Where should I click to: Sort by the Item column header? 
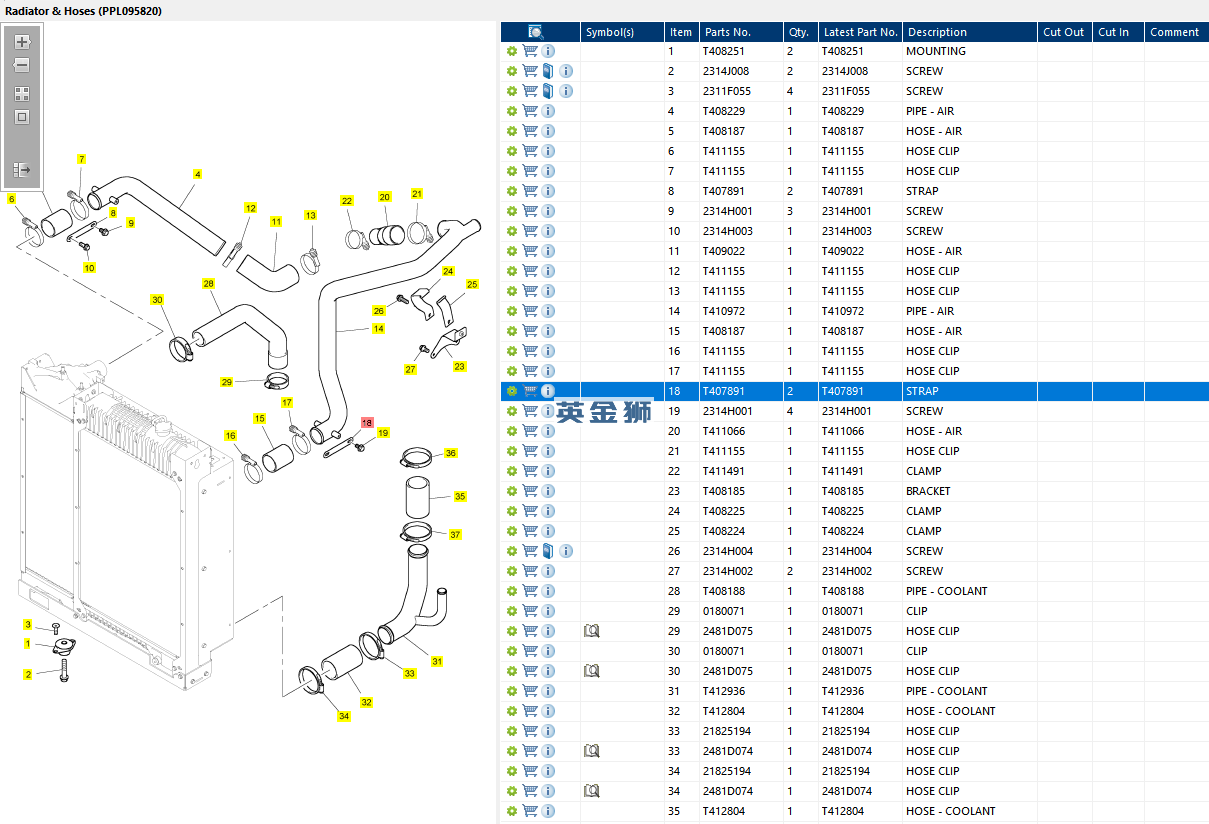point(681,32)
